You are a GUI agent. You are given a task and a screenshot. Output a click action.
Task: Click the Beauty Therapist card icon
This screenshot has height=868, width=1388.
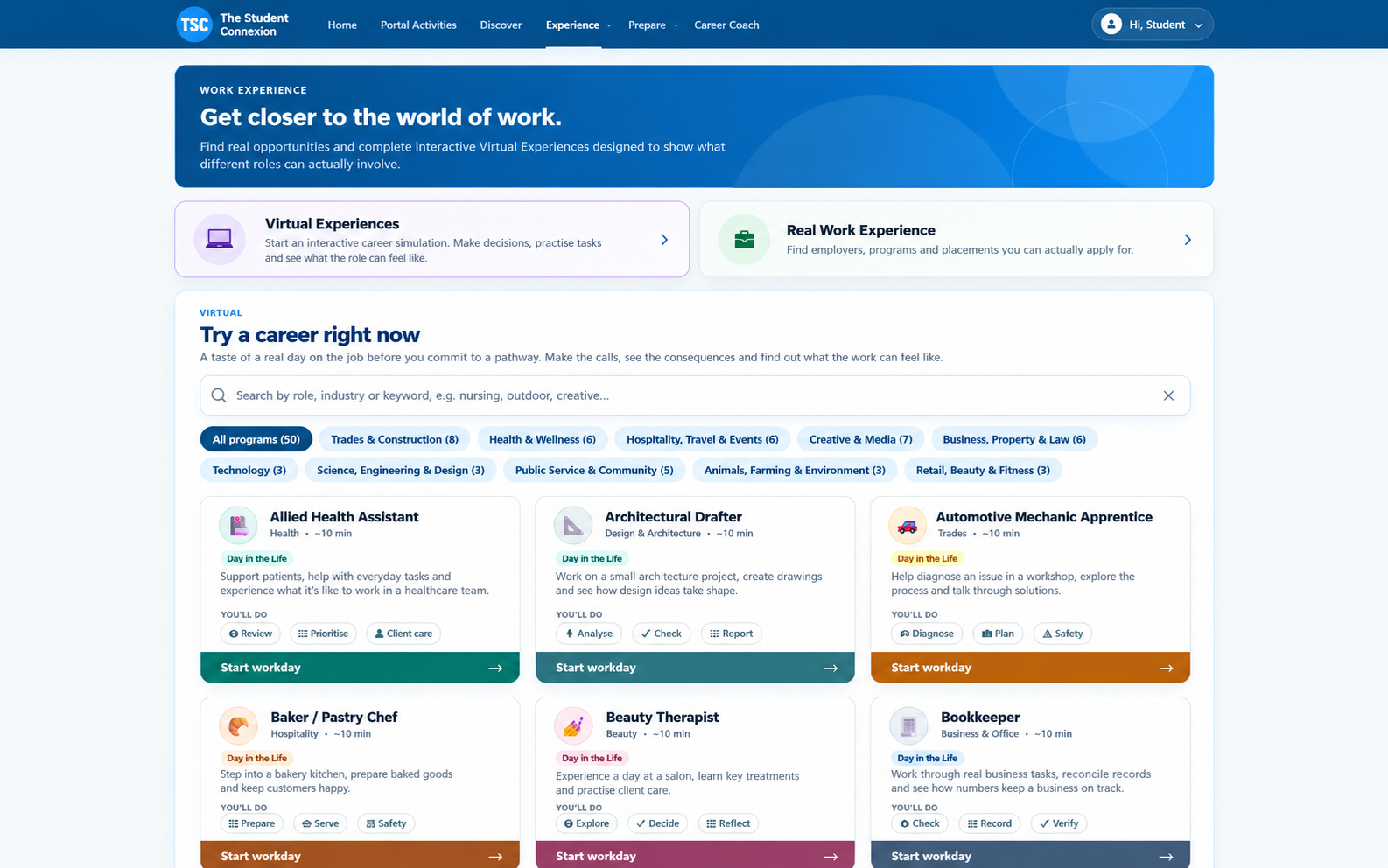pos(573,725)
